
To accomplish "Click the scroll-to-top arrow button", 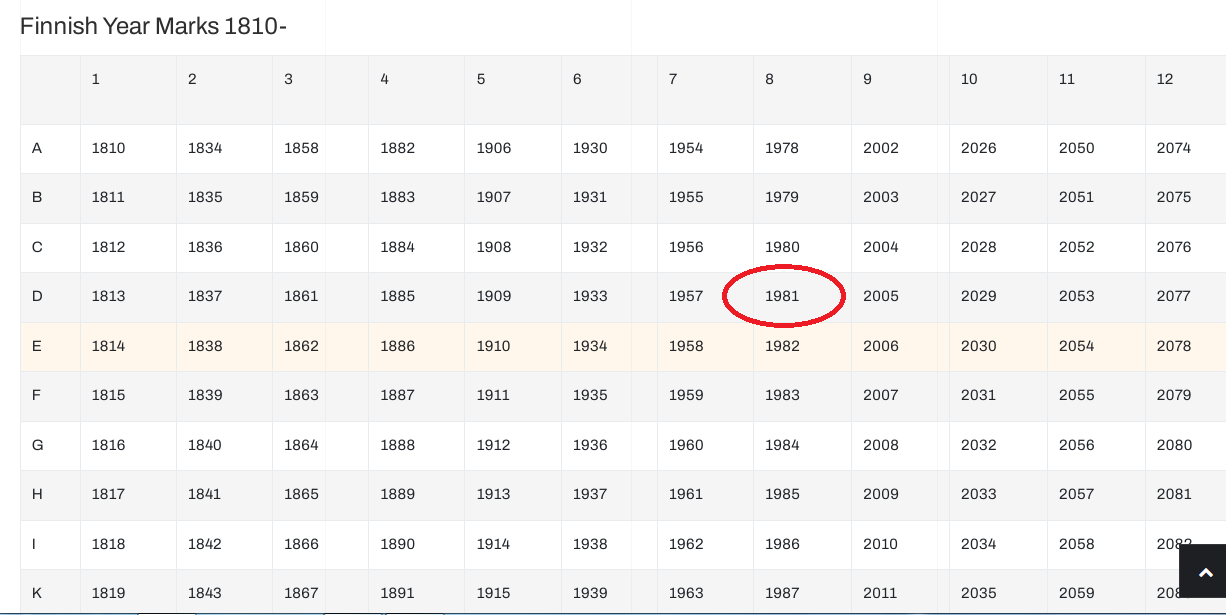I will tap(1205, 573).
